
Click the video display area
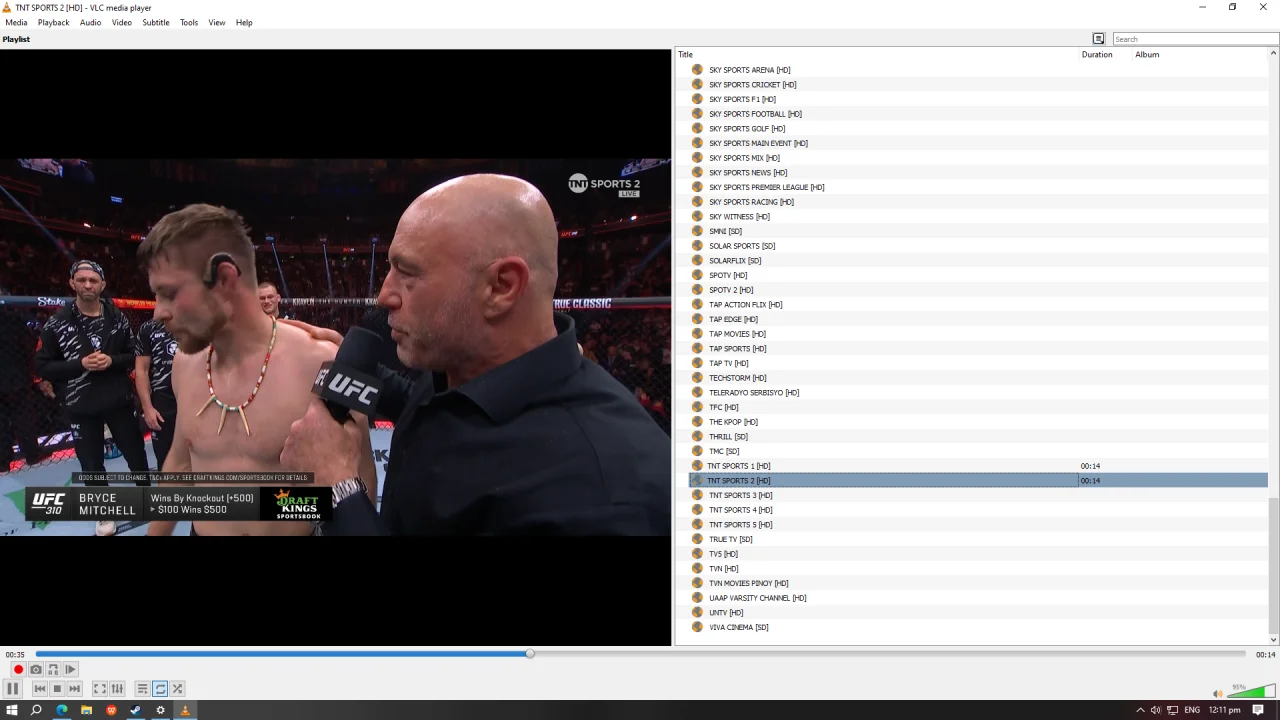click(335, 347)
